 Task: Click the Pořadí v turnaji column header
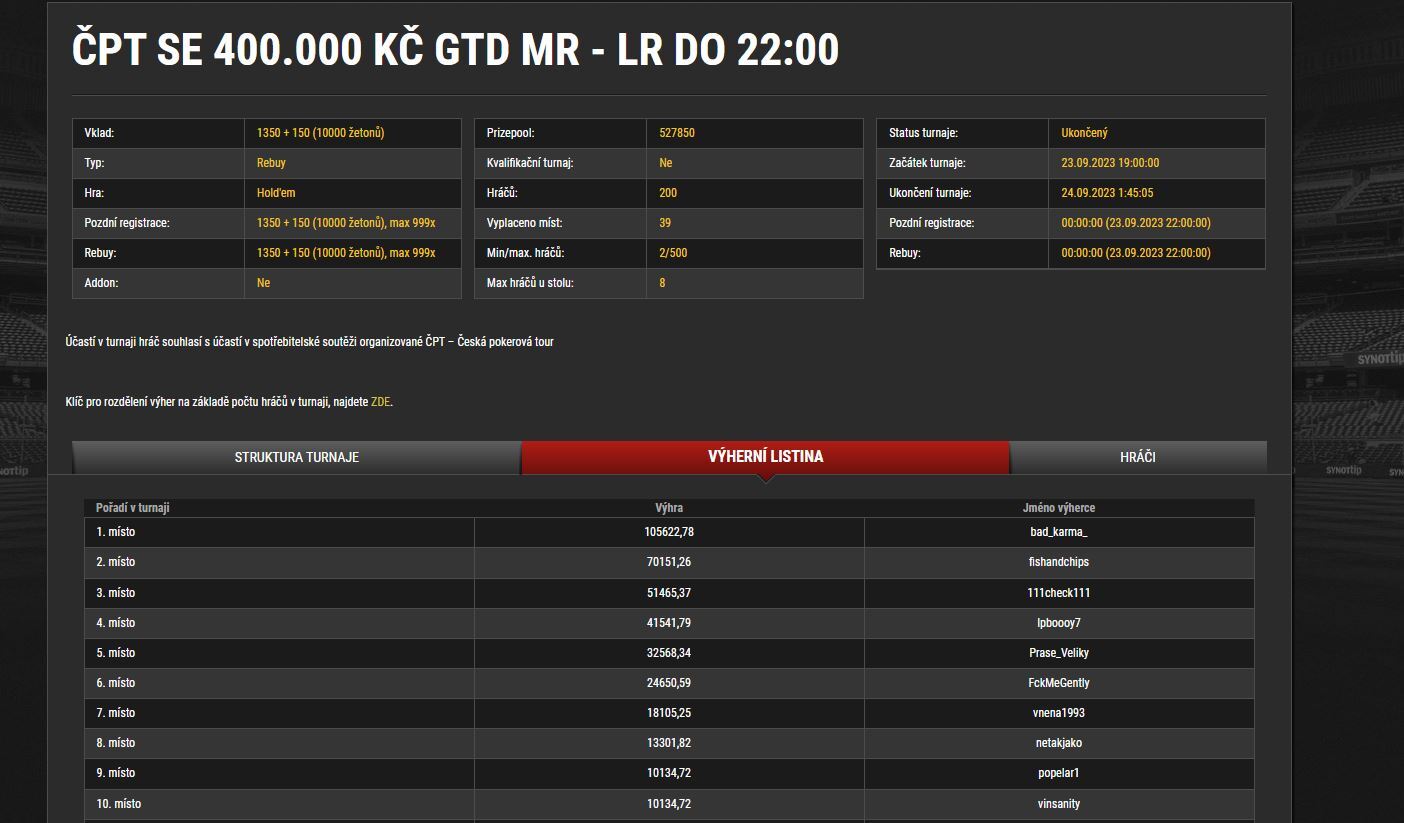coord(133,508)
